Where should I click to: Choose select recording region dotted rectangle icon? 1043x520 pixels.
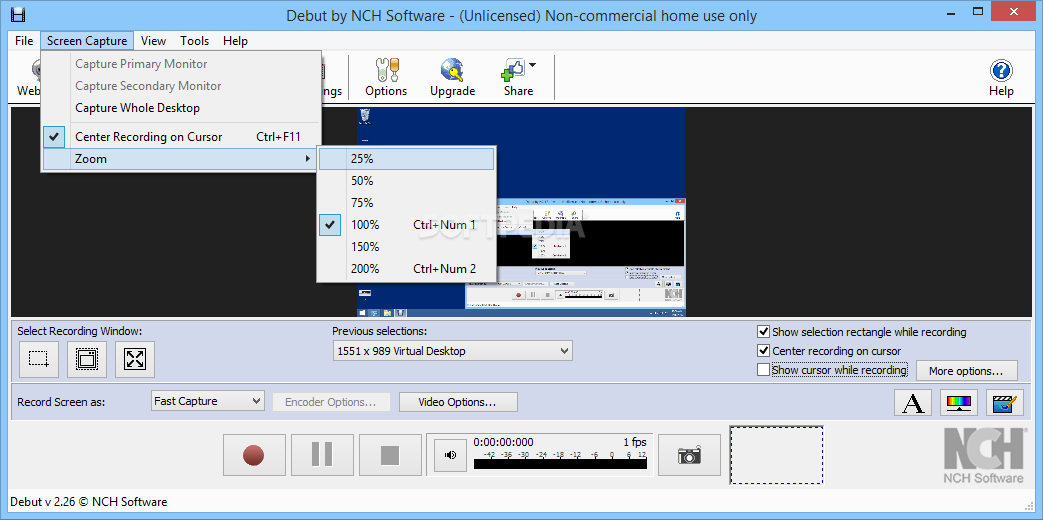point(39,359)
